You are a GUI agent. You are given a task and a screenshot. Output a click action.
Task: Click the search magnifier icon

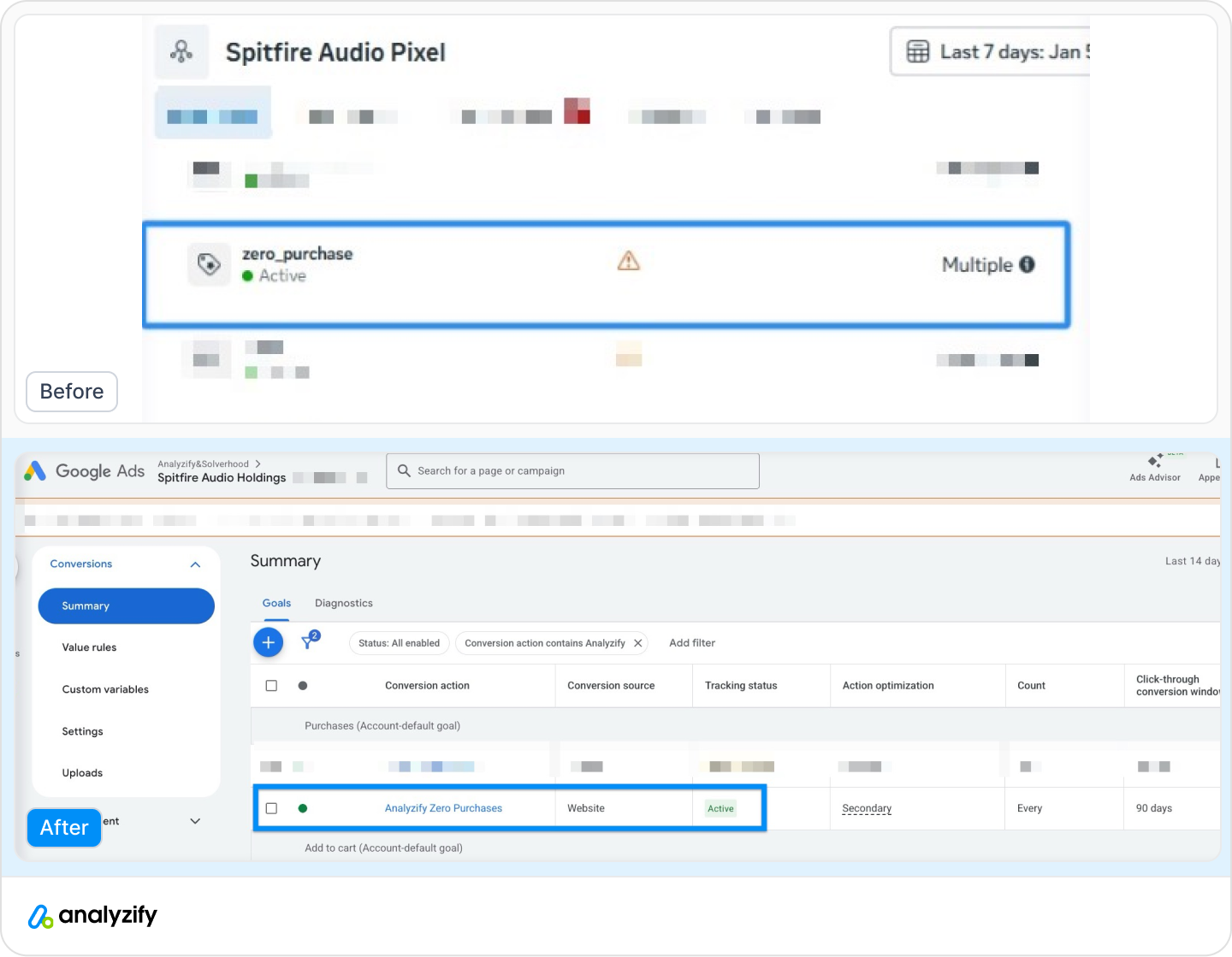tap(404, 470)
